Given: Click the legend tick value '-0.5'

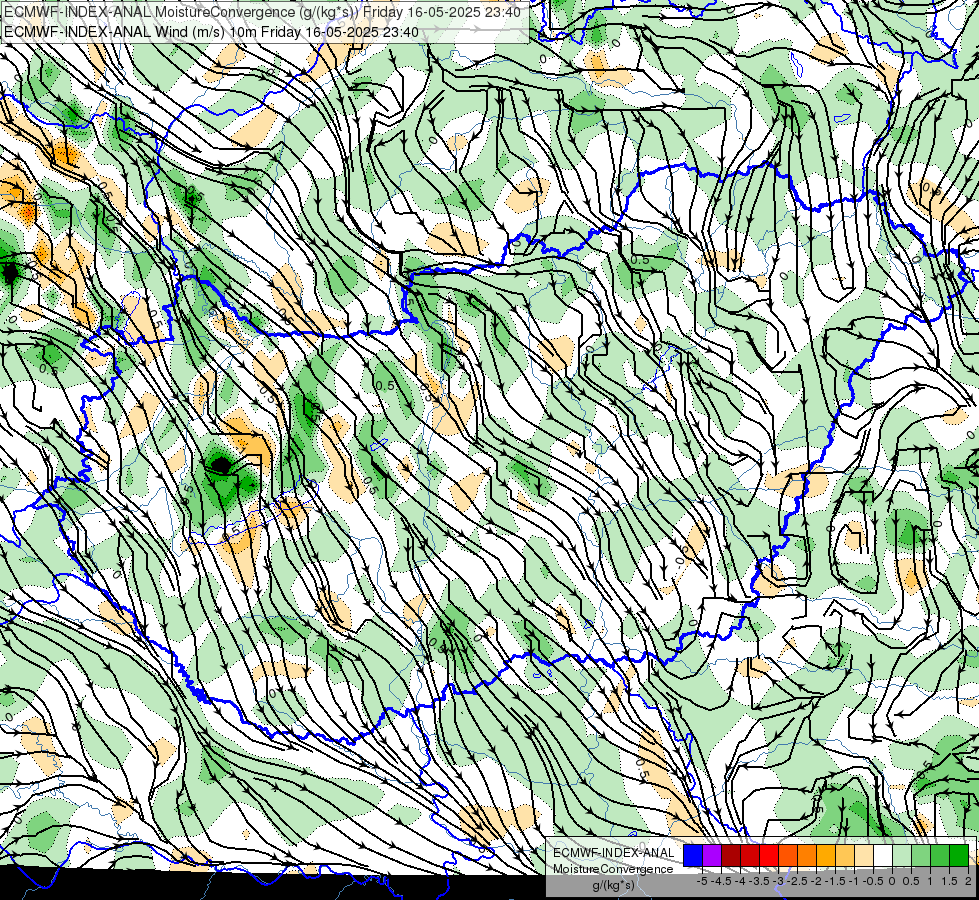Looking at the screenshot, I should (x=873, y=881).
